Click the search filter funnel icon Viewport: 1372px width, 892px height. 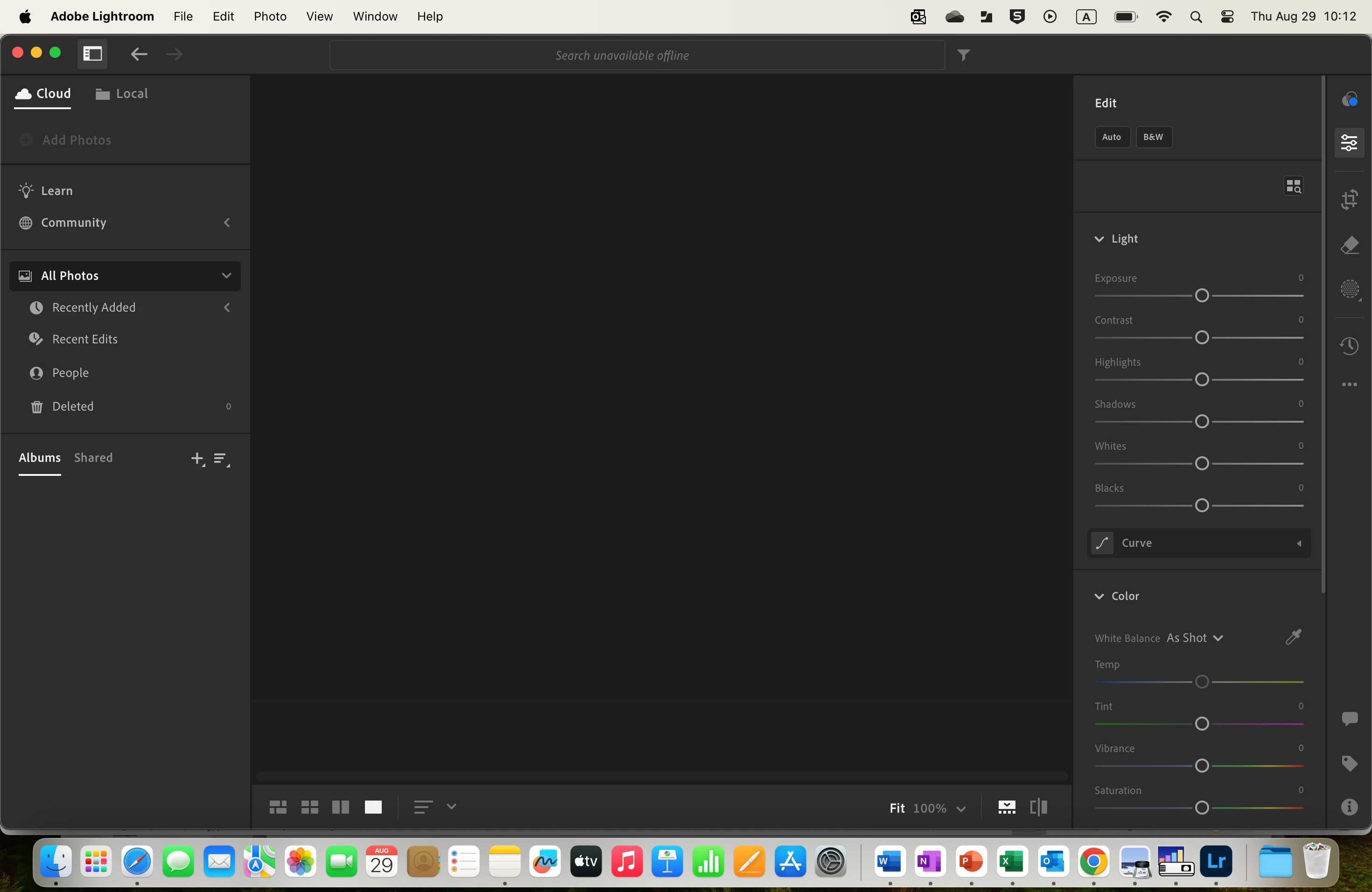click(963, 56)
